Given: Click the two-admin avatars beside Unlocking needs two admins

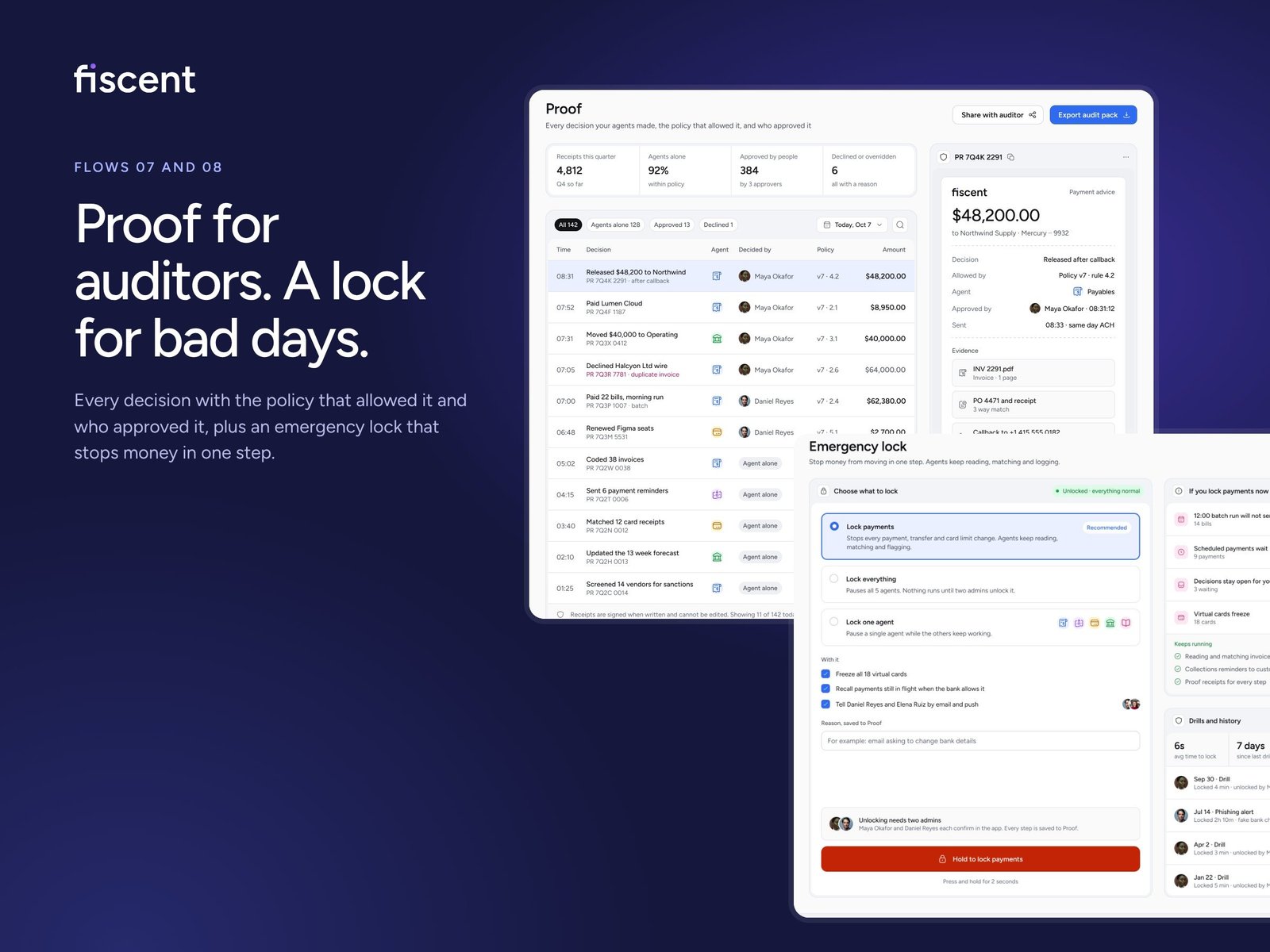Looking at the screenshot, I should [x=841, y=823].
